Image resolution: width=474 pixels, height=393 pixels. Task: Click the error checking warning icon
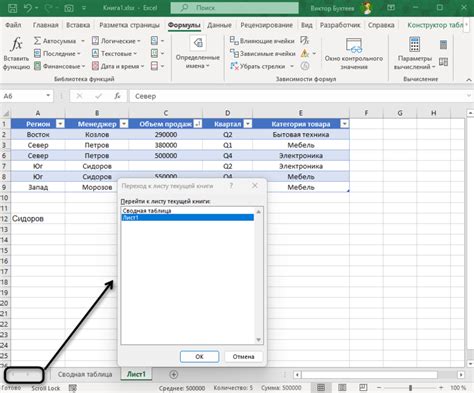pos(305,53)
